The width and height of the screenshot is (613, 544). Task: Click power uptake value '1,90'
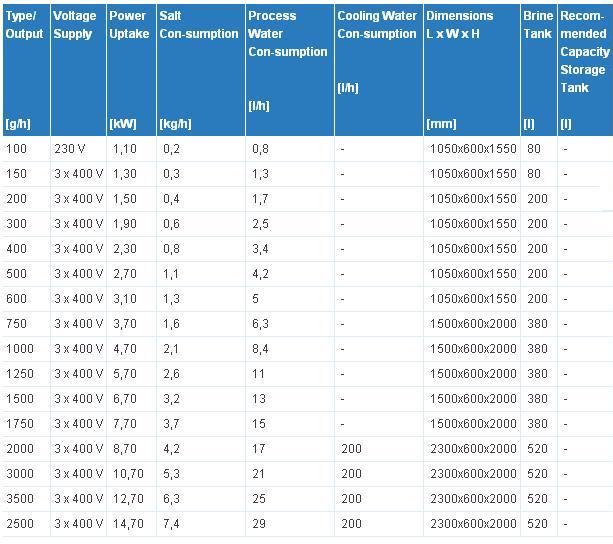click(125, 224)
